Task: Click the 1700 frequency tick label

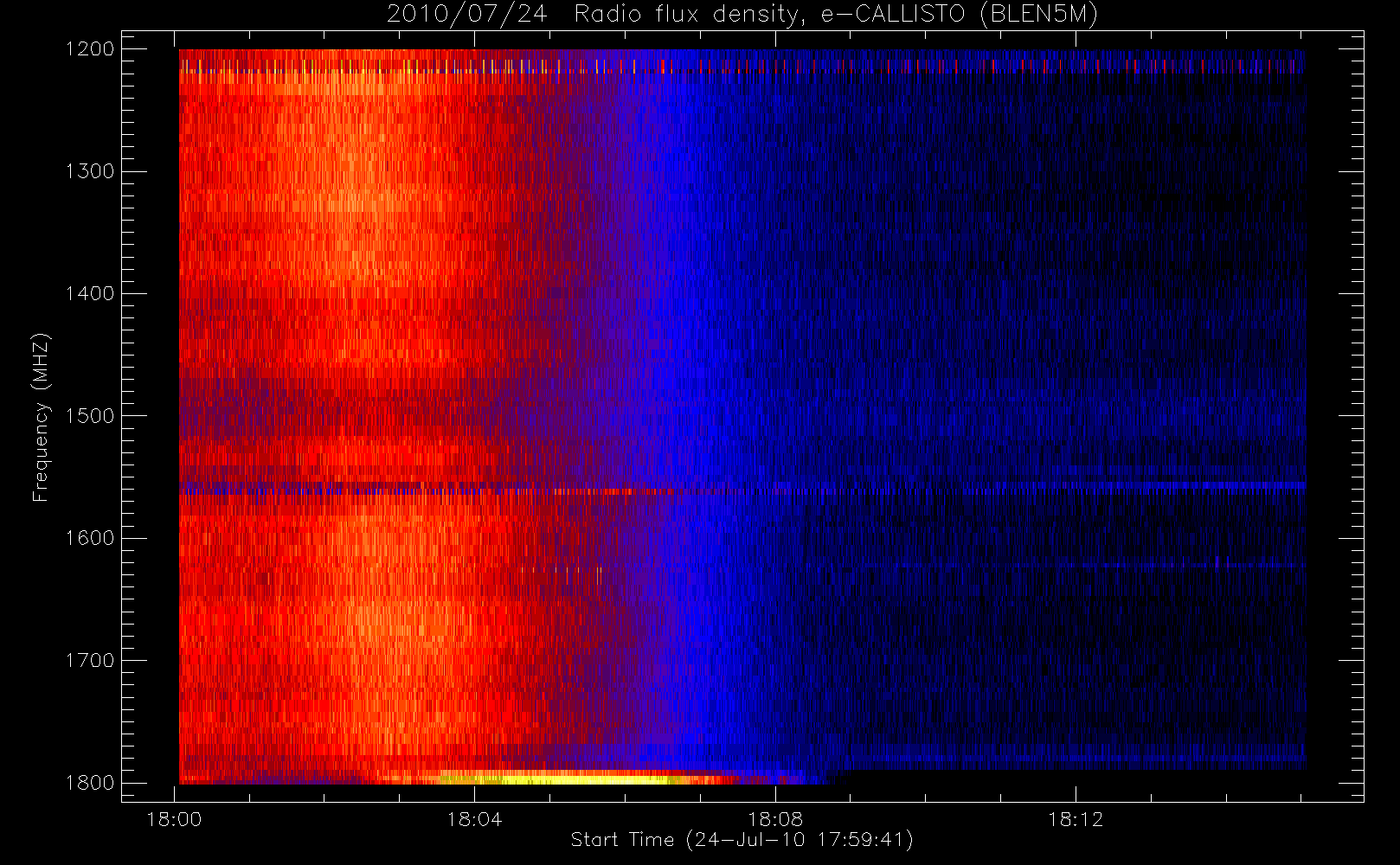Action: [x=90, y=661]
